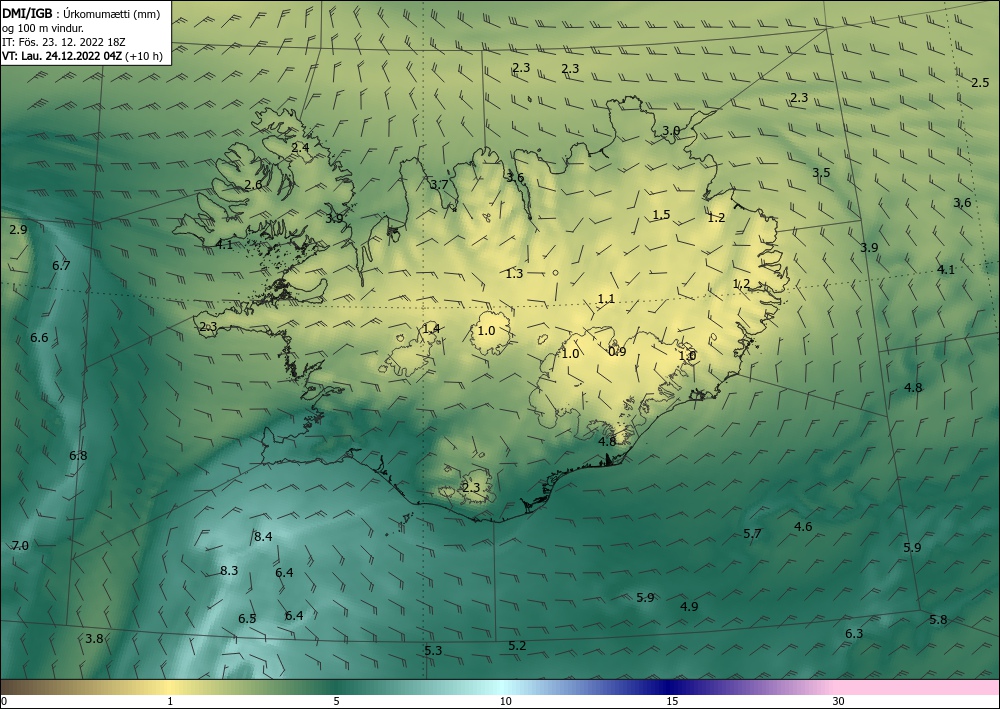Viewport: 1000px width, 709px height.
Task: Select the line "og 100 m vindur."
Action: pyautogui.click(x=43, y=28)
